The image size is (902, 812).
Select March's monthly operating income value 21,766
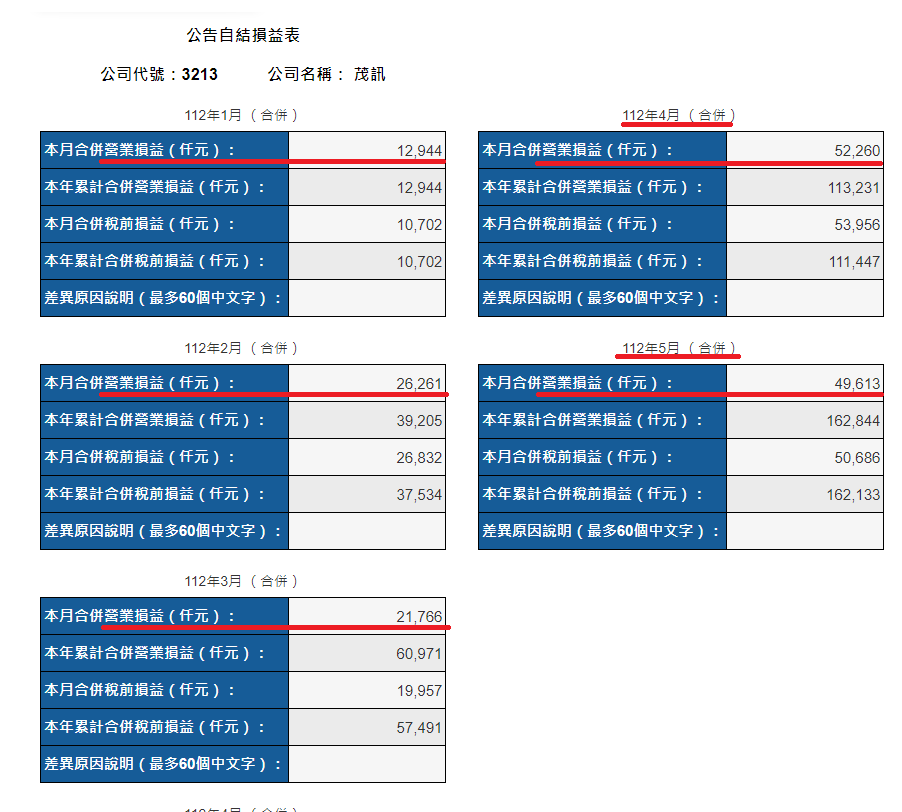[x=419, y=617]
